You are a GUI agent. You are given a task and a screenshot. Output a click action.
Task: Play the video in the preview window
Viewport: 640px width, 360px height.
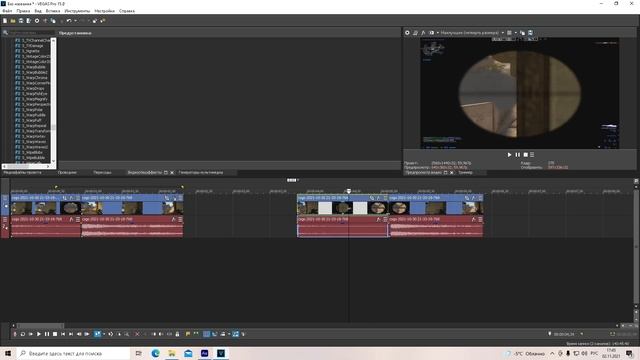[x=509, y=155]
